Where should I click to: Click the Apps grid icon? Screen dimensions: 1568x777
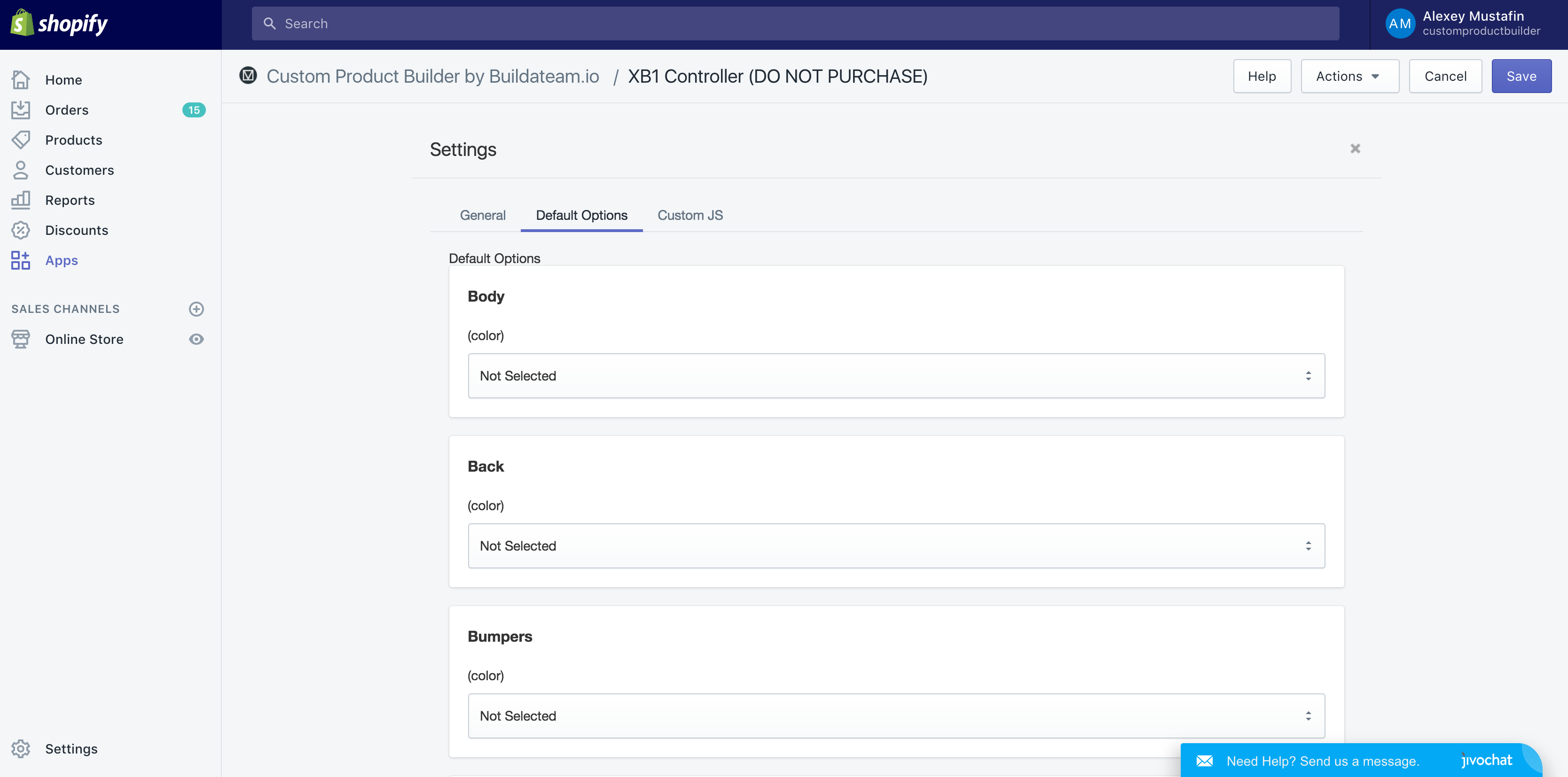21,260
